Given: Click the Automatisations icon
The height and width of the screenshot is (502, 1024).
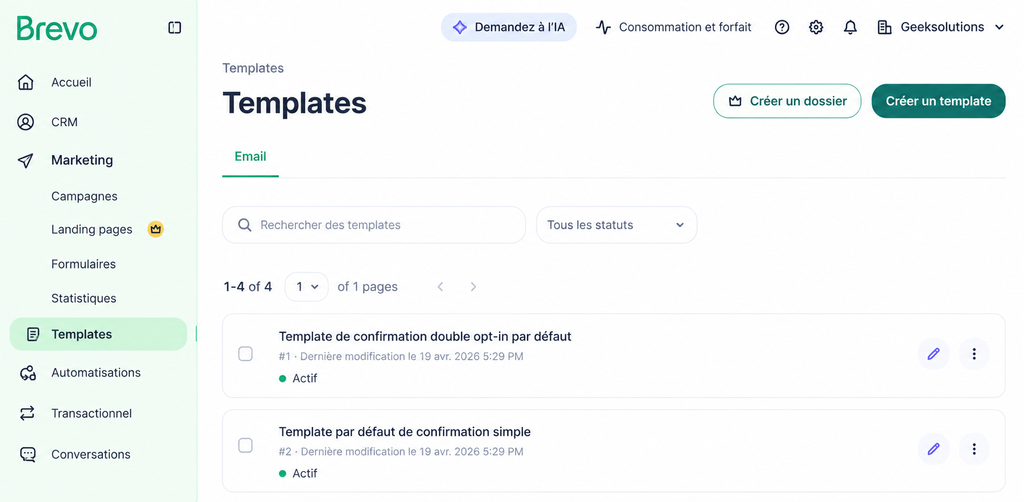Looking at the screenshot, I should pos(27,373).
